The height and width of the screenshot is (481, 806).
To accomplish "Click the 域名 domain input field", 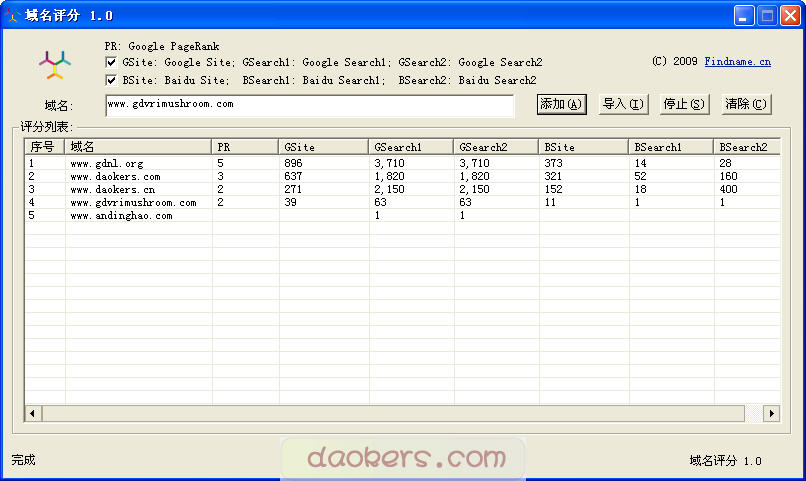I will pyautogui.click(x=309, y=105).
